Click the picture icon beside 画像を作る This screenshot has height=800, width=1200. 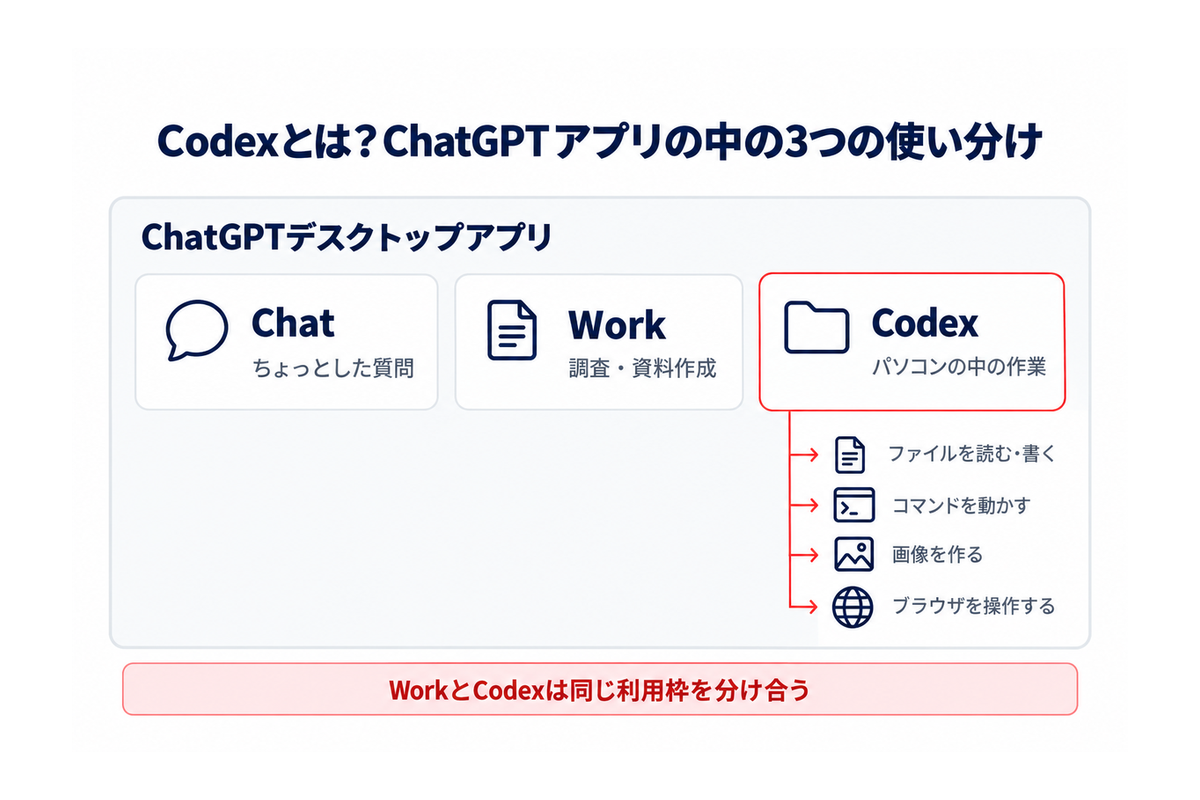pos(854,554)
